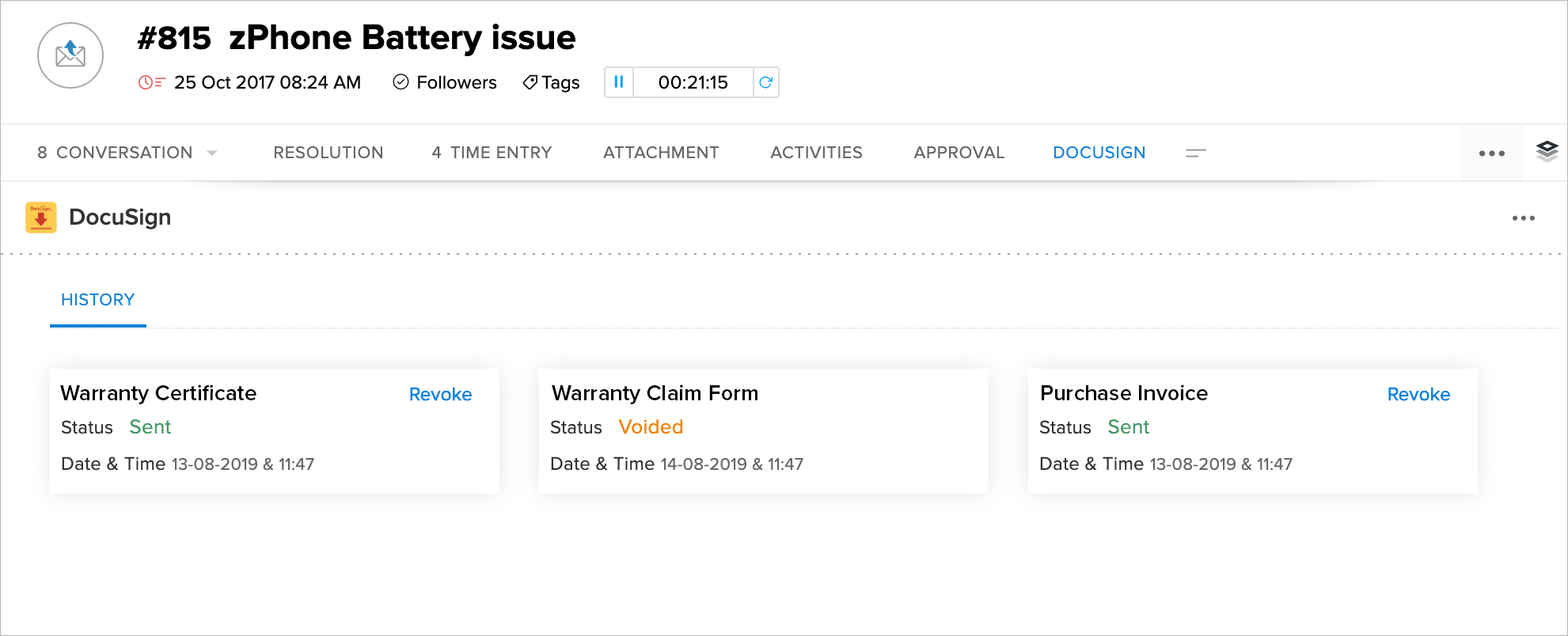
Task: Open the Activities tab
Action: pyautogui.click(x=816, y=153)
